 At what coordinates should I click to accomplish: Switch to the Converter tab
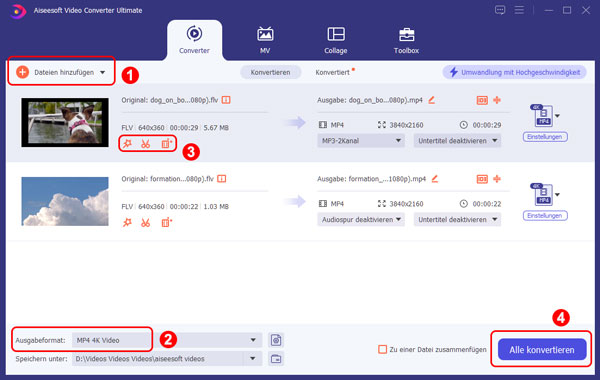coord(194,40)
